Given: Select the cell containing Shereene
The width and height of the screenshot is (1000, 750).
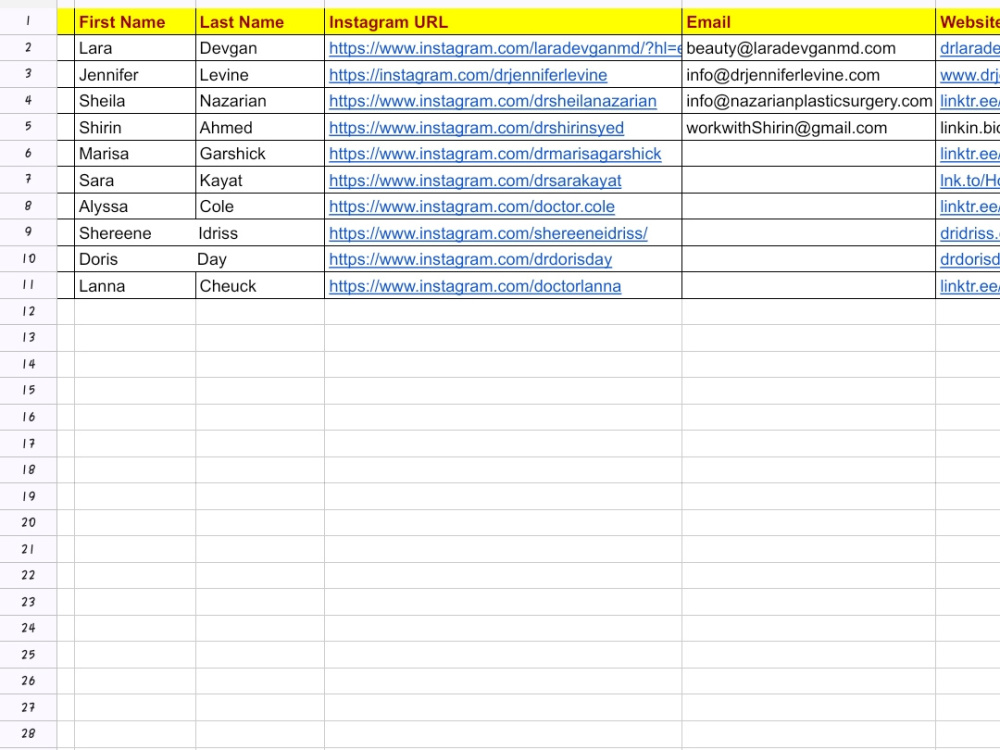Looking at the screenshot, I should 135,234.
